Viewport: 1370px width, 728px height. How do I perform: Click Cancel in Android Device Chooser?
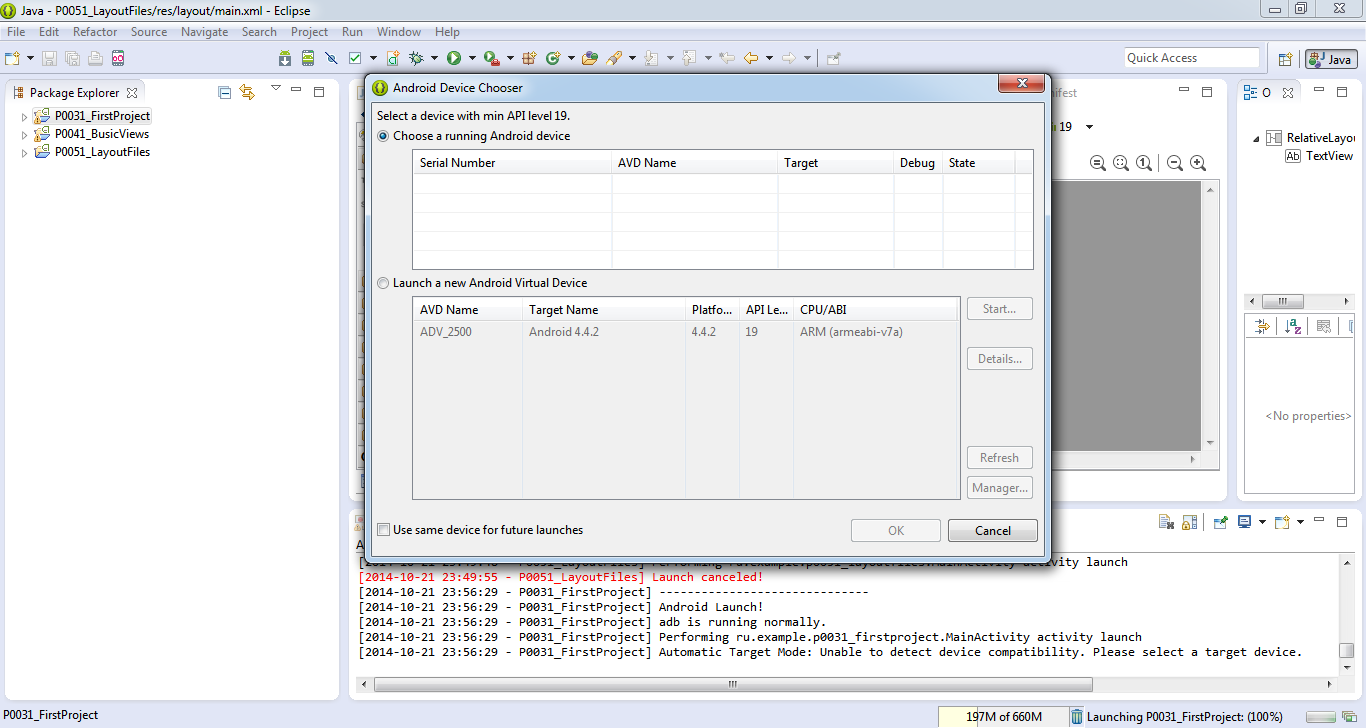[993, 531]
